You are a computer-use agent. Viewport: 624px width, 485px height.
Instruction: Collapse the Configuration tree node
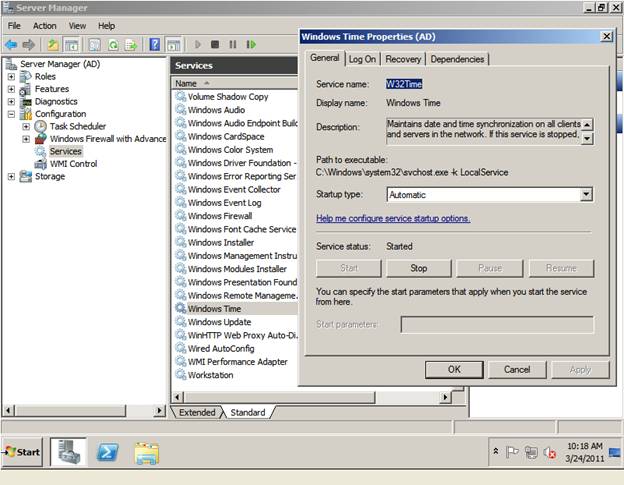11,114
